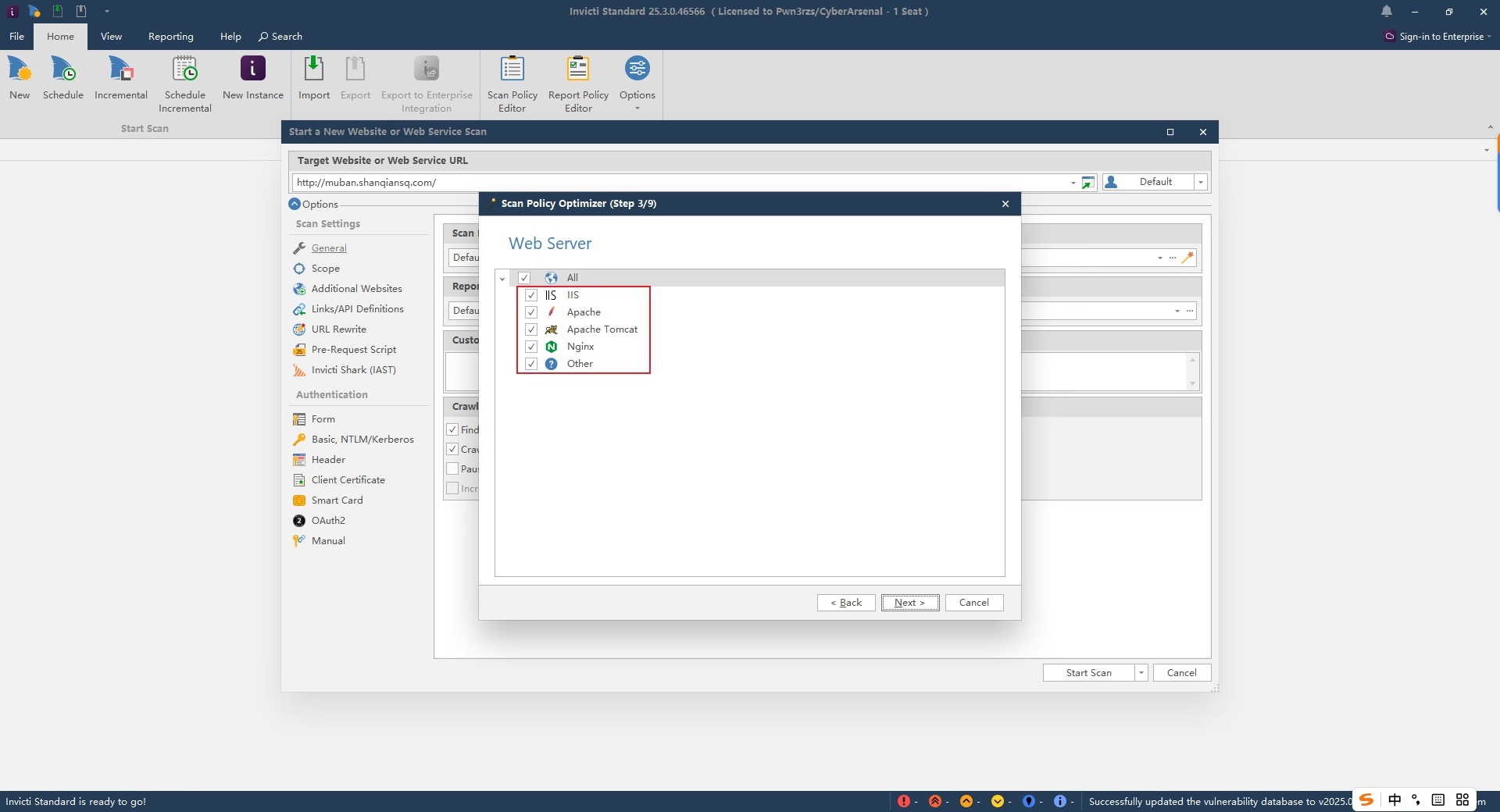Click the scan policy optimizer wand icon
The height and width of the screenshot is (812, 1500).
click(x=1187, y=258)
